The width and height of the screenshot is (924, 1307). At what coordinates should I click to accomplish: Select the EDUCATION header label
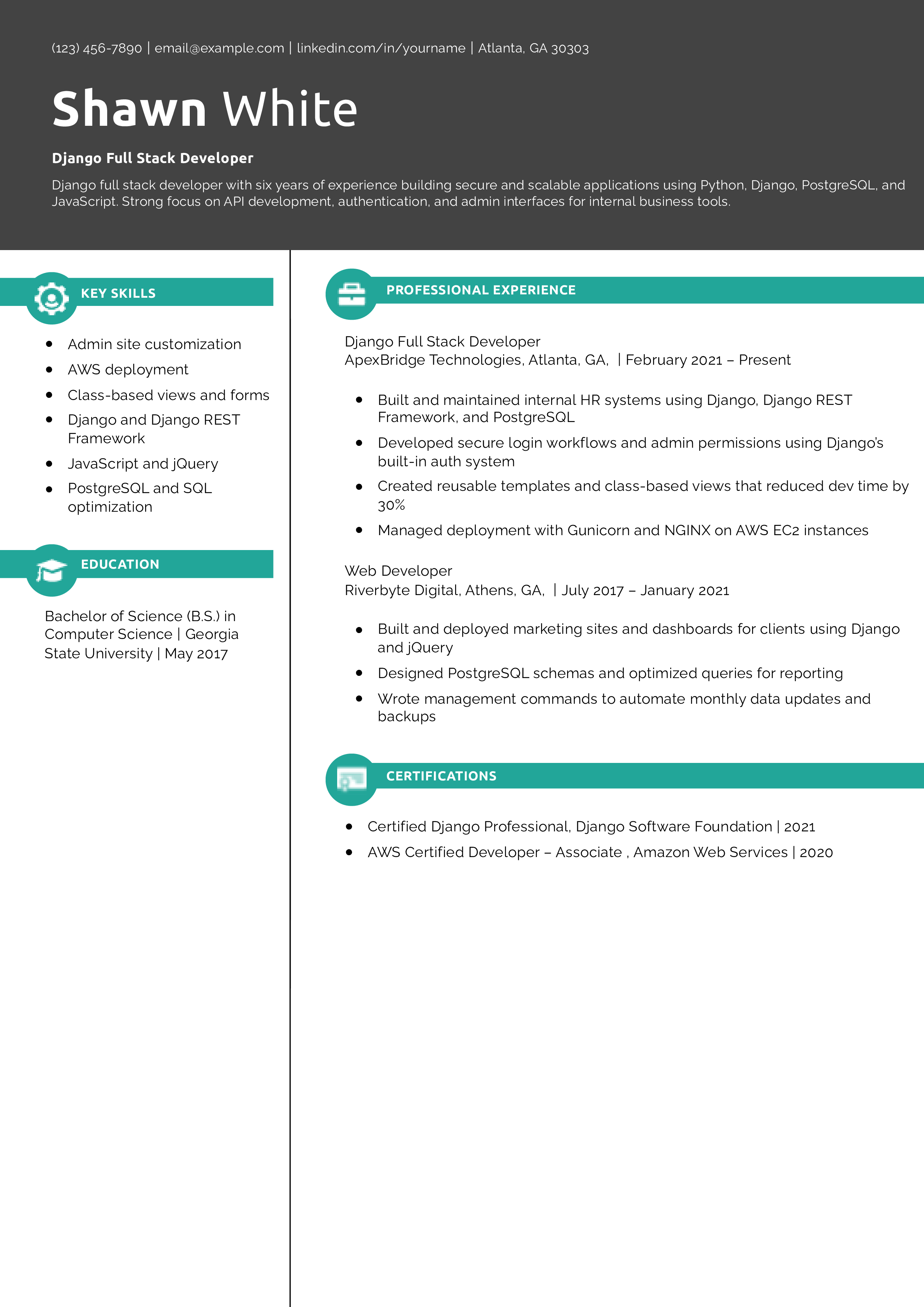(x=120, y=564)
